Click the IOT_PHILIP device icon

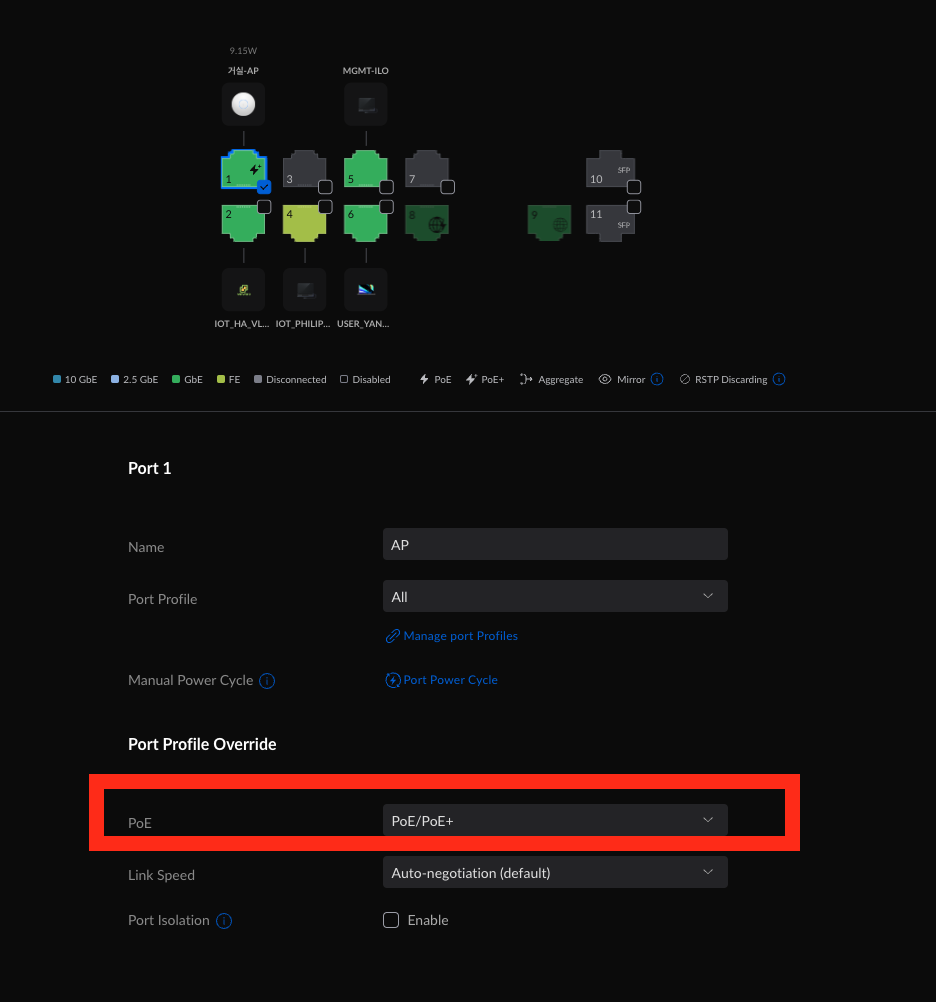304,290
